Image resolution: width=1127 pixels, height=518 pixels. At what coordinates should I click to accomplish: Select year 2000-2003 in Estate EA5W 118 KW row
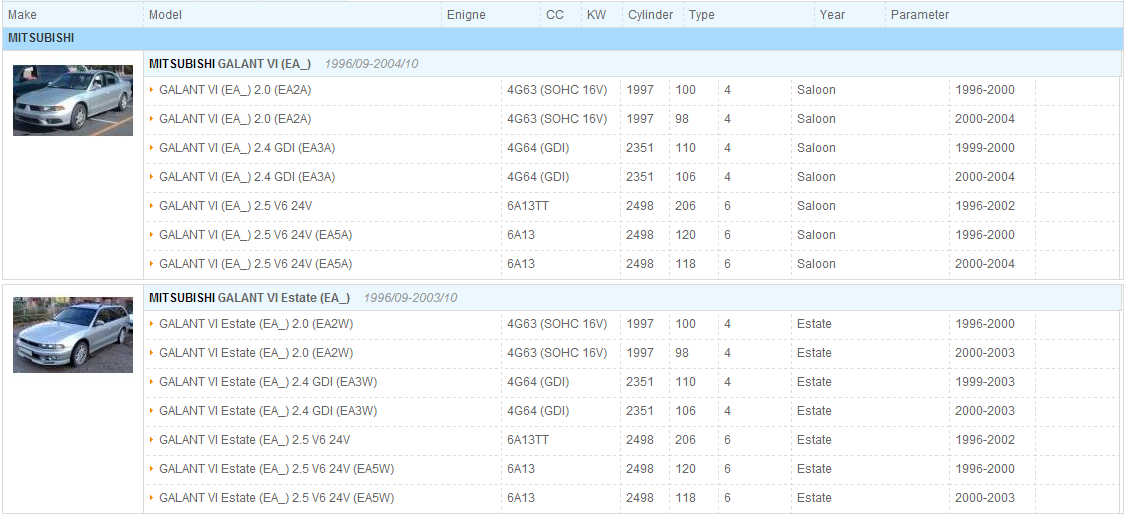pyautogui.click(x=985, y=497)
